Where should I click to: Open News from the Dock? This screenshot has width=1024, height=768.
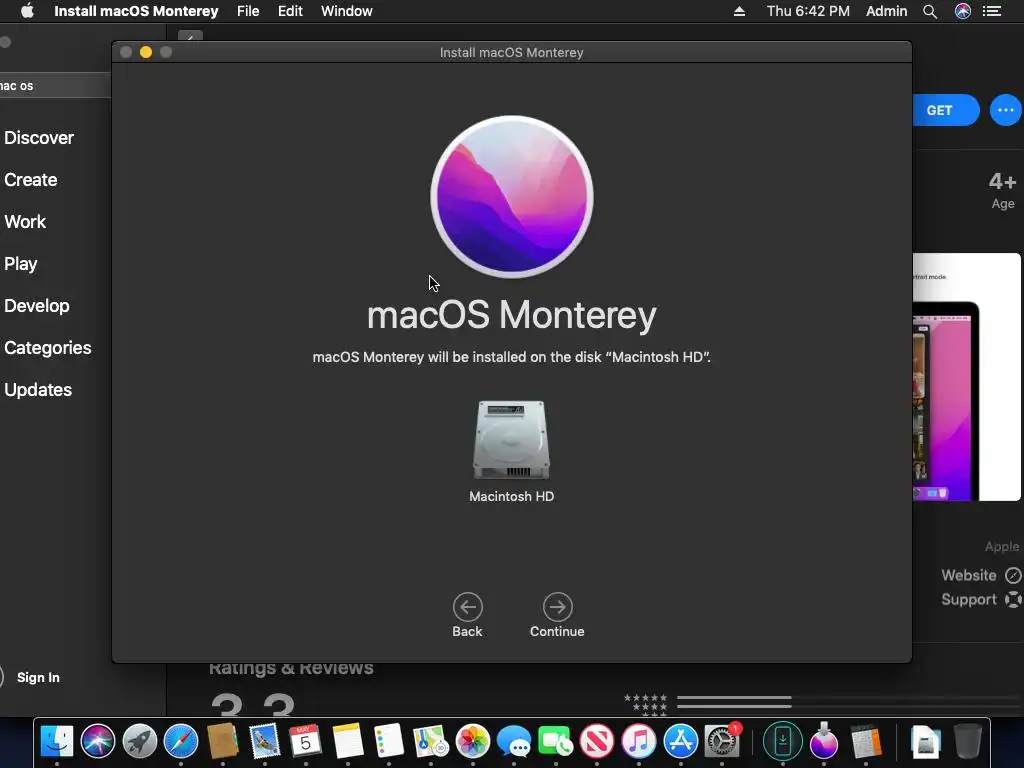tap(597, 741)
